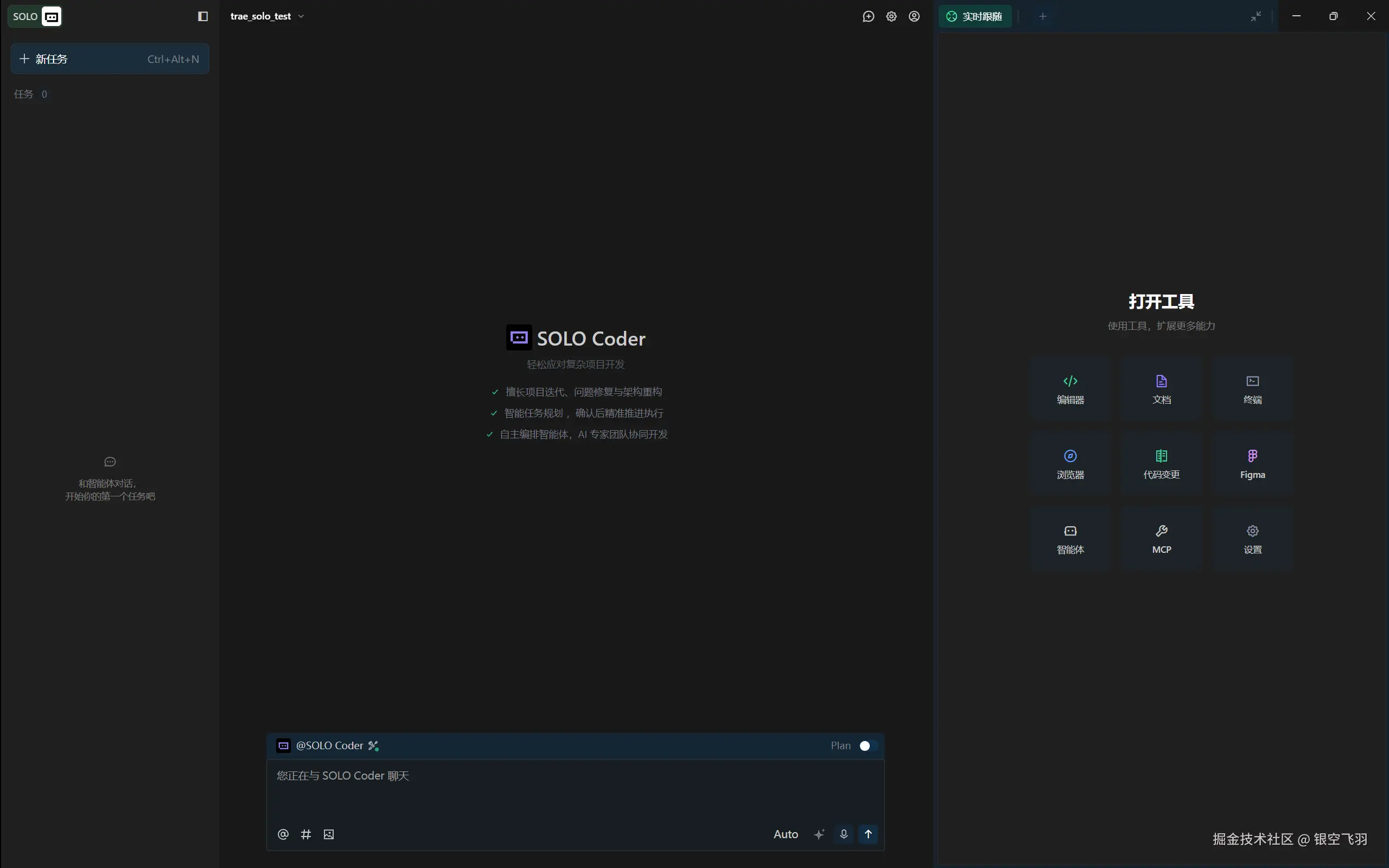The image size is (1389, 868).
Task: Toggle SOLO mode switch at top-left
Action: pos(35,16)
